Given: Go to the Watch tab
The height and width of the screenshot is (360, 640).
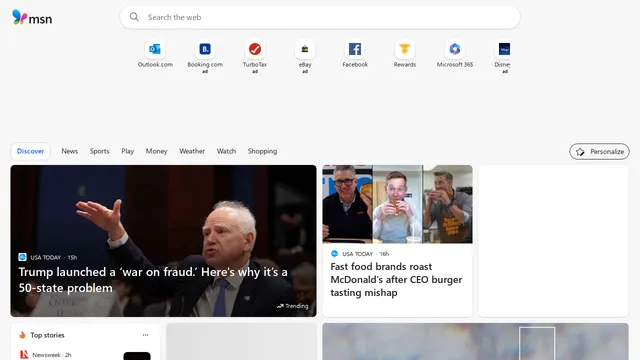Looking at the screenshot, I should [226, 151].
